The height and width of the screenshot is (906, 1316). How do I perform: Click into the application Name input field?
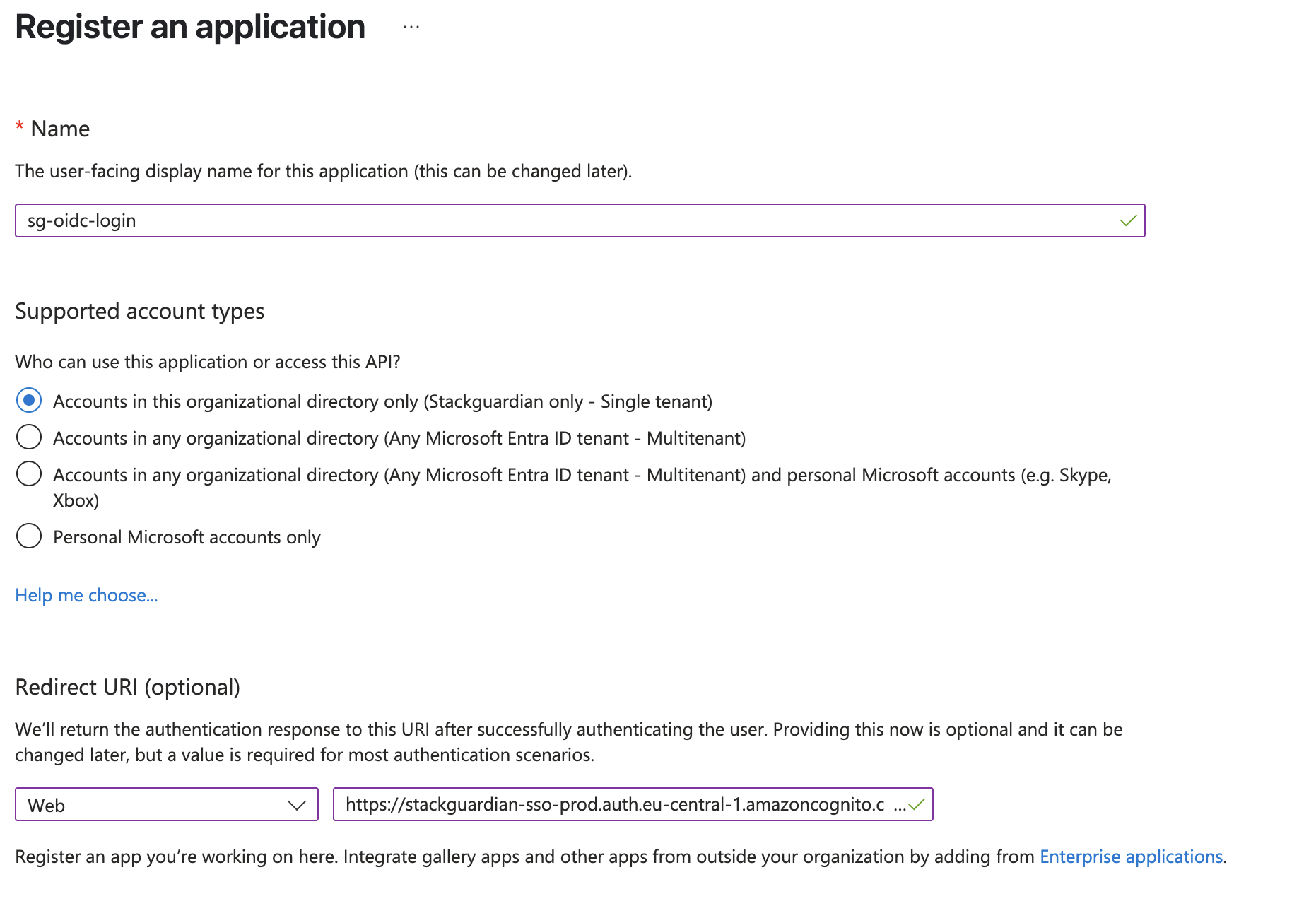click(x=495, y=220)
